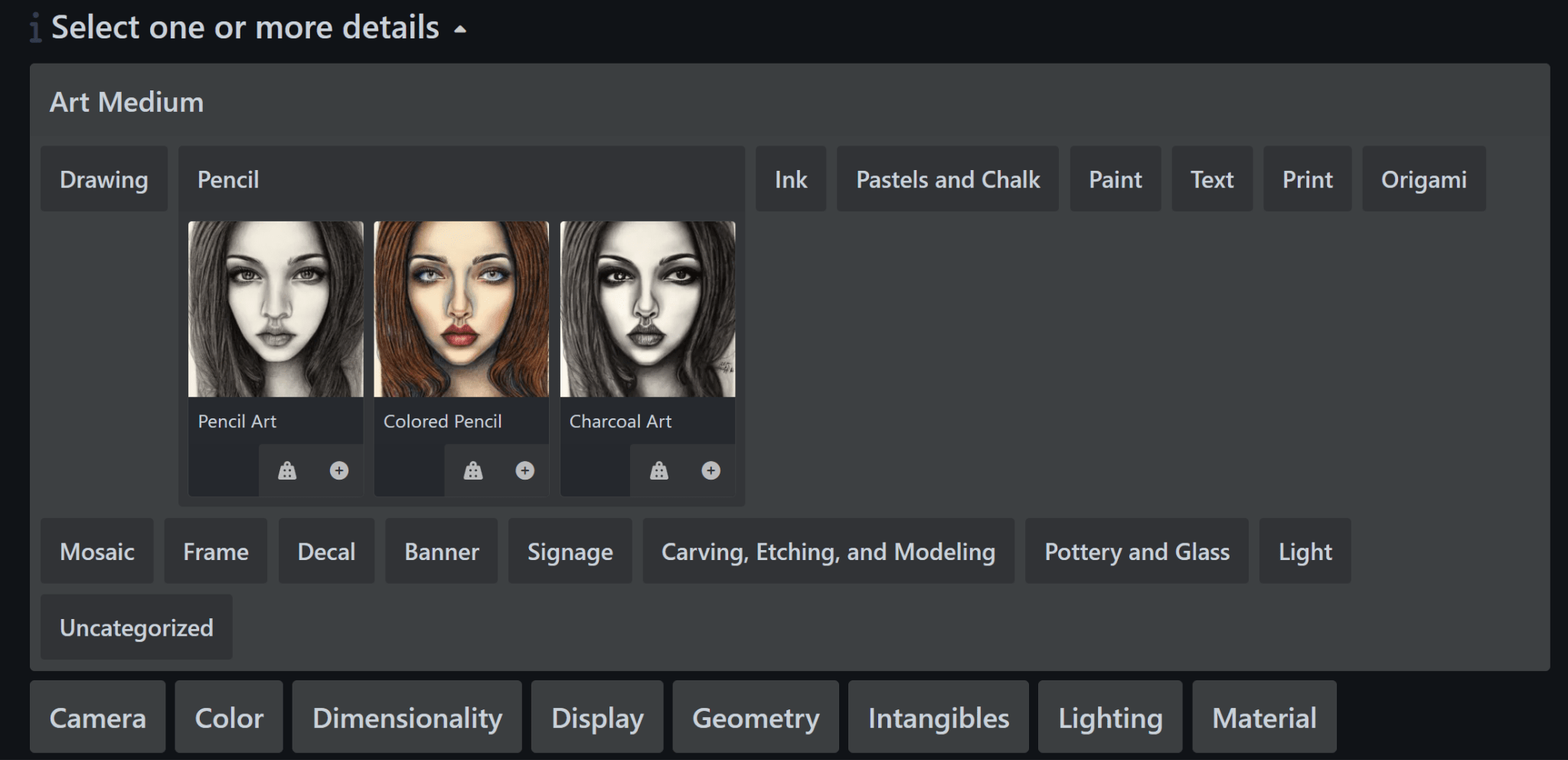Choose the Charcoal Art portrait thumbnail
This screenshot has width=1568, height=760.
click(x=647, y=310)
